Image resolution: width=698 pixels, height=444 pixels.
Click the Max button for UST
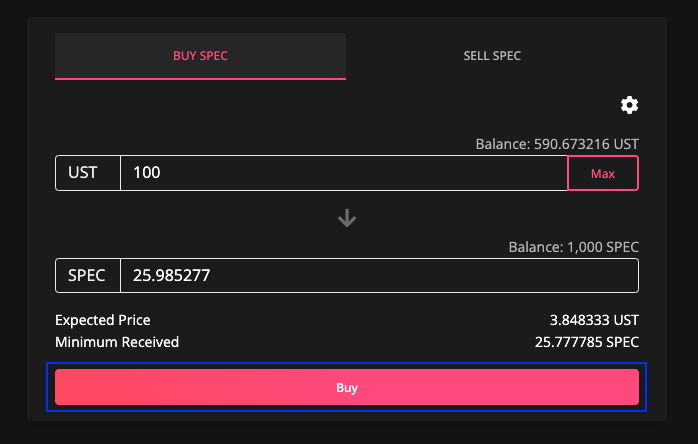click(603, 173)
